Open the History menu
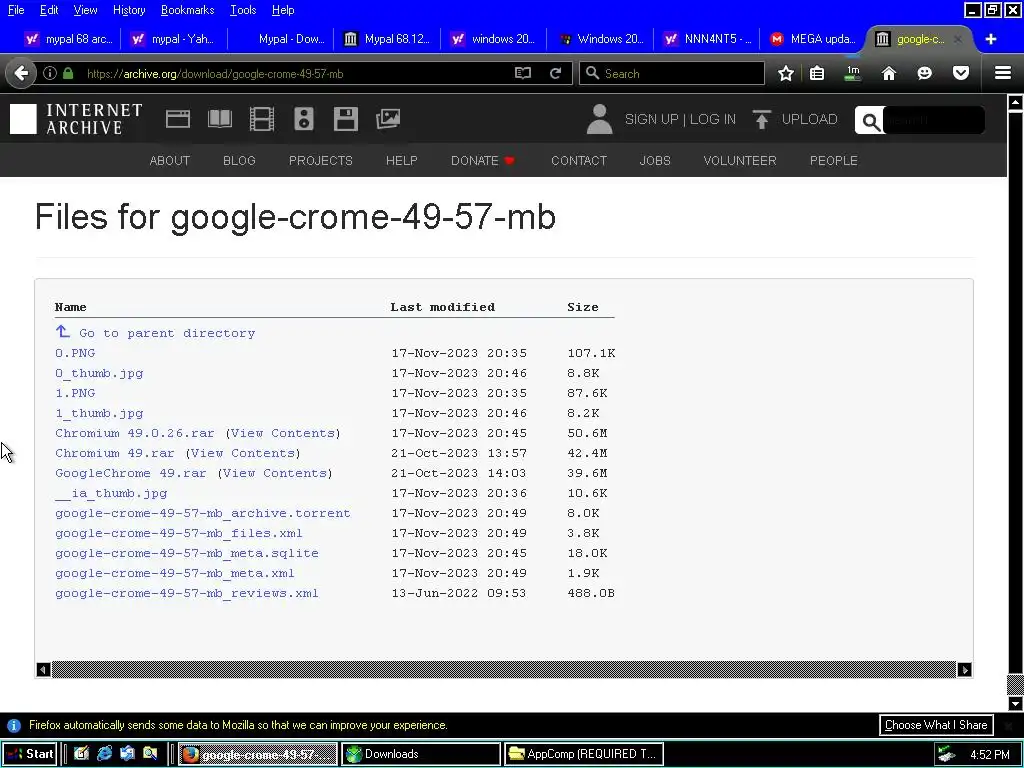This screenshot has width=1024, height=768. [x=129, y=10]
